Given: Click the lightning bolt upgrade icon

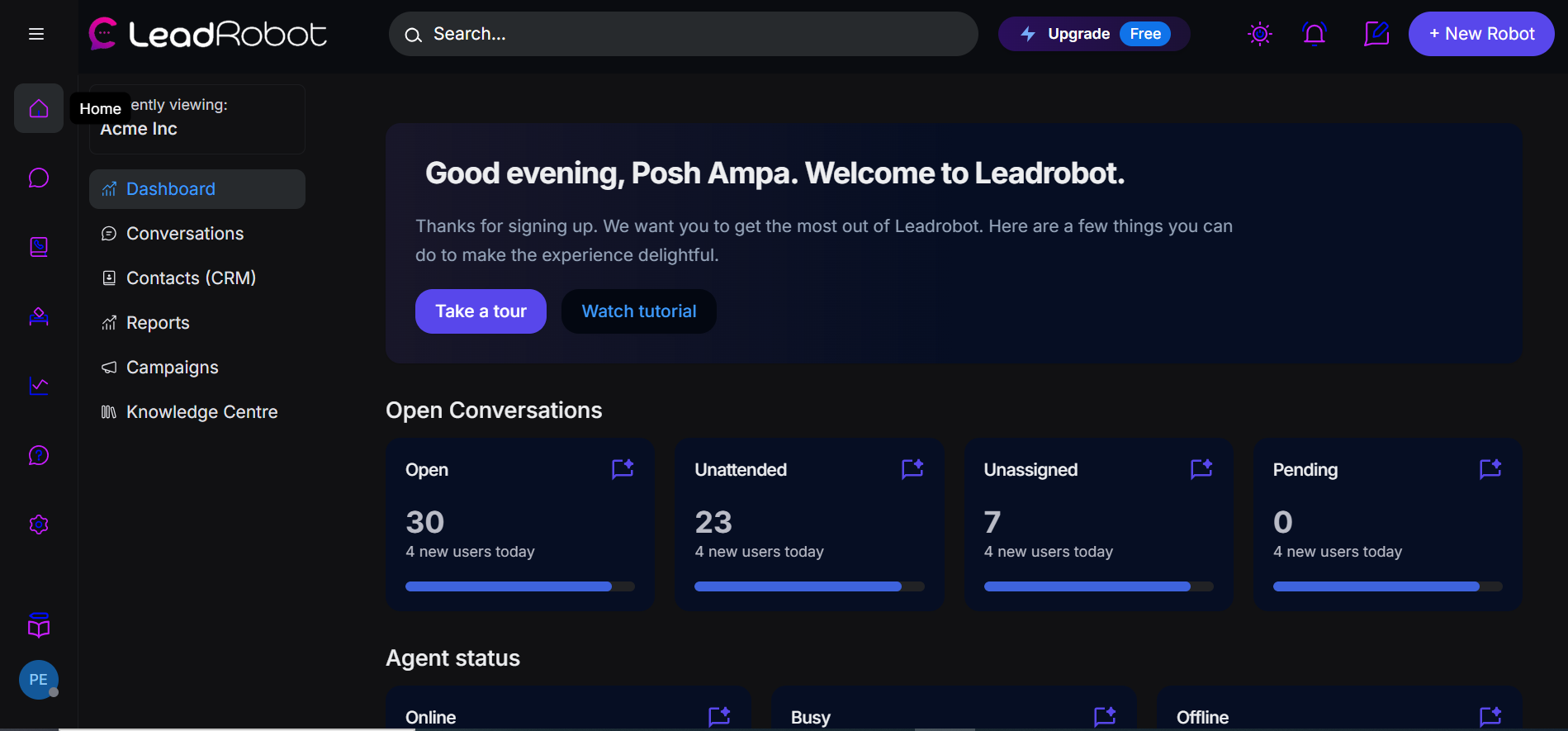Looking at the screenshot, I should [x=1028, y=34].
